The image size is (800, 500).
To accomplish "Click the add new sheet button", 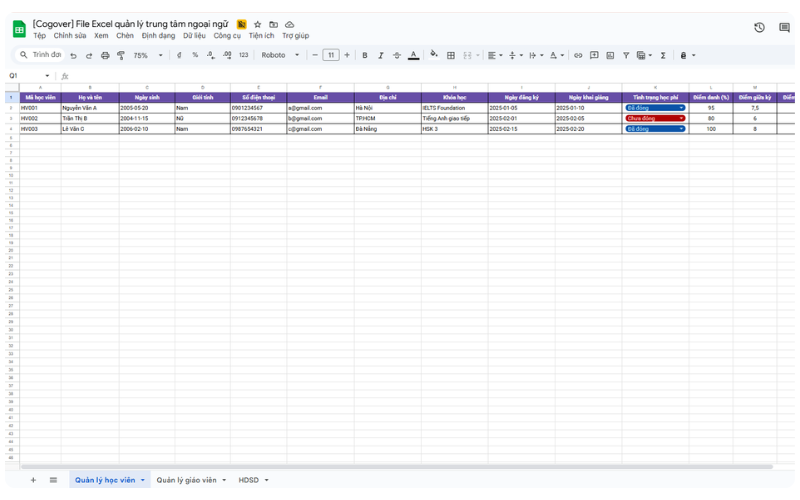I will (x=33, y=480).
